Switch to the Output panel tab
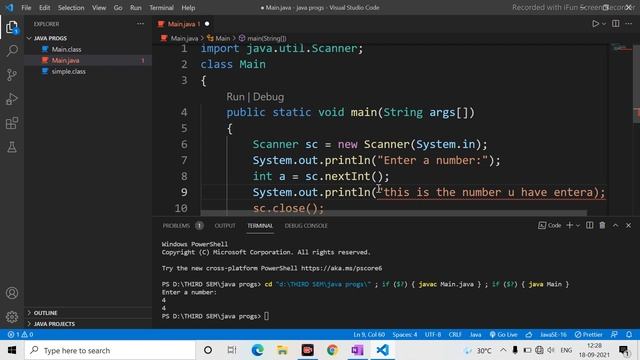Viewport: 640px width, 360px height. [x=225, y=226]
